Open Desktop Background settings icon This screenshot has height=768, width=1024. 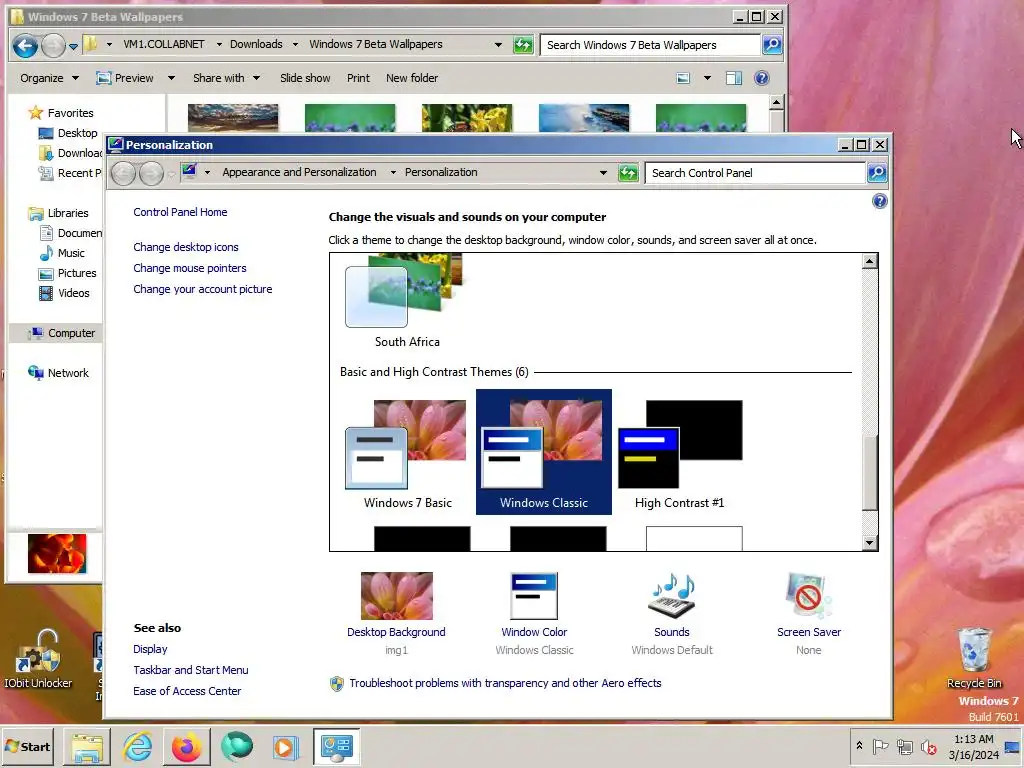pyautogui.click(x=396, y=596)
